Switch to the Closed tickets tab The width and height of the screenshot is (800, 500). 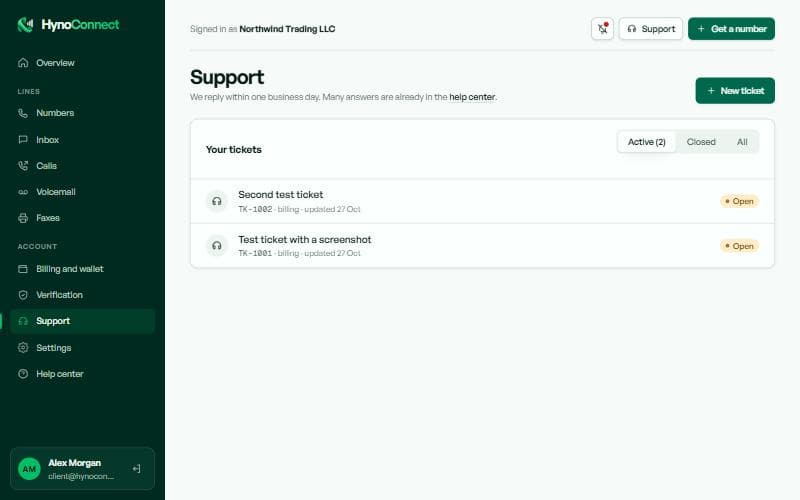tap(701, 142)
